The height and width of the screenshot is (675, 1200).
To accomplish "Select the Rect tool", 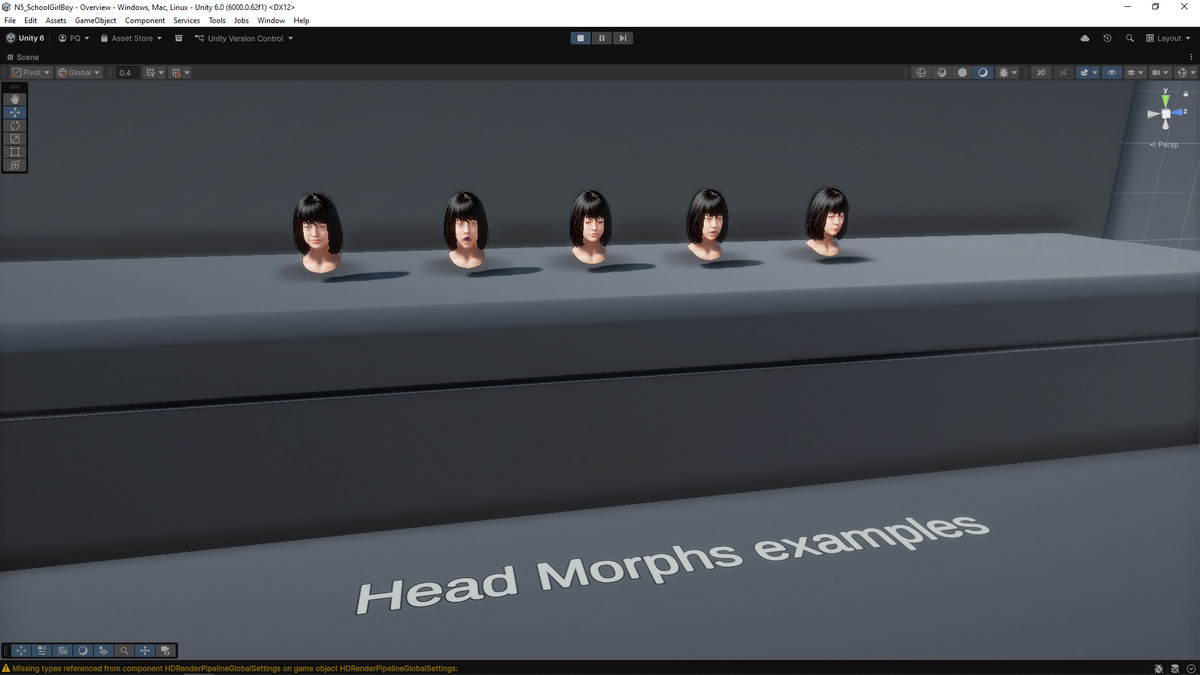I will (x=15, y=151).
